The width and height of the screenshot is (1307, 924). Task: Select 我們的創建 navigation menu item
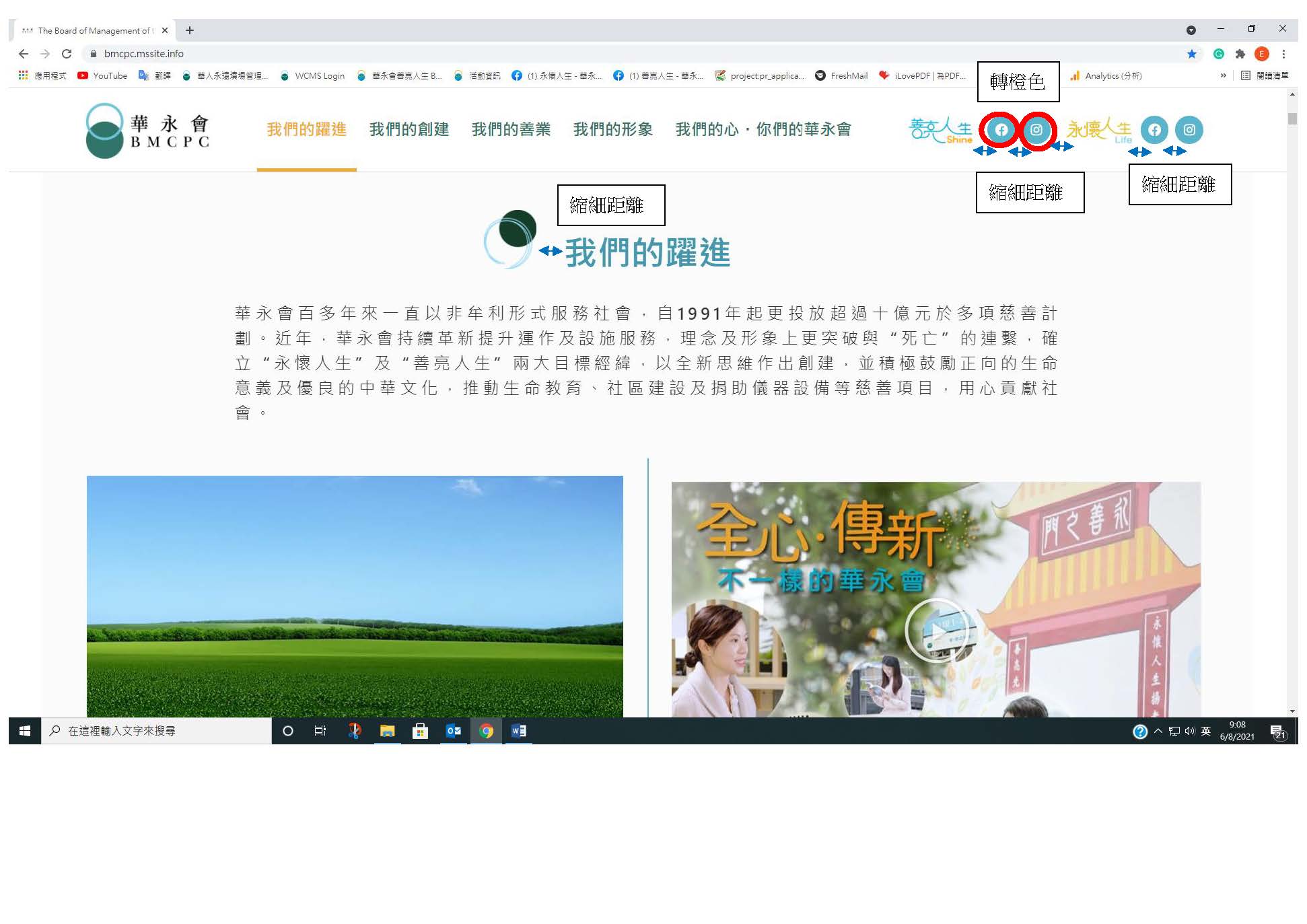(409, 129)
